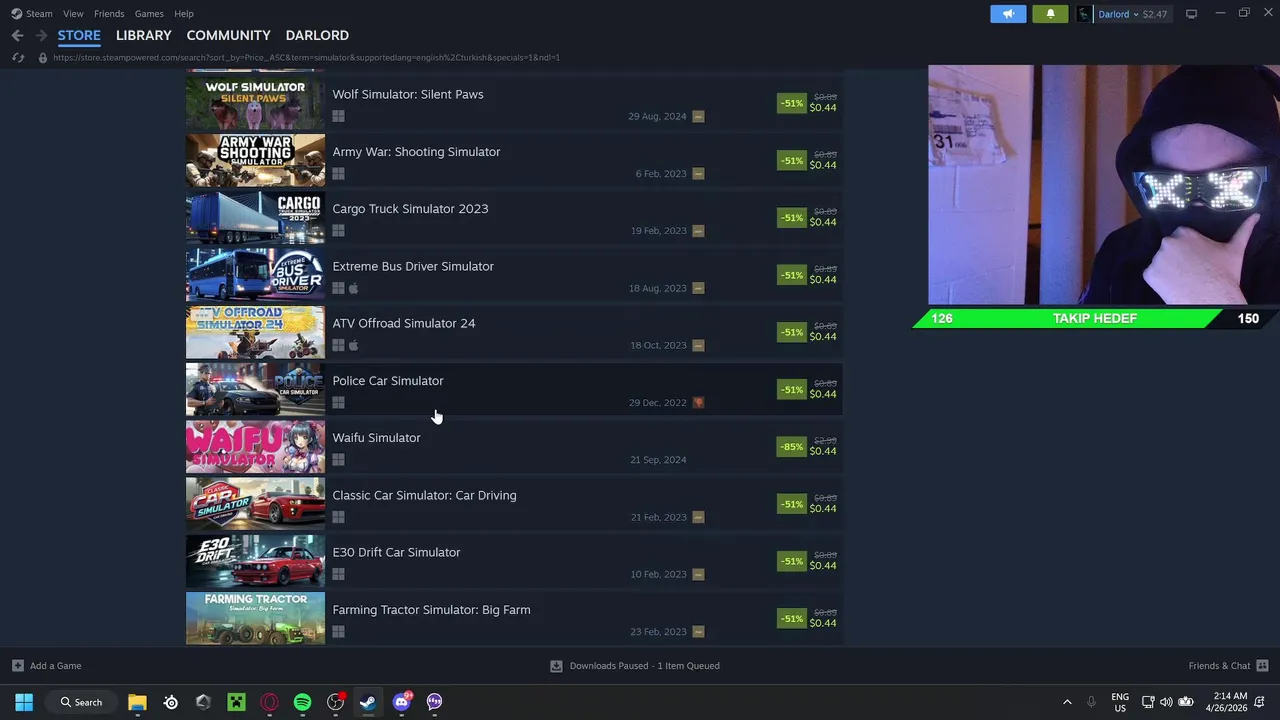
Task: Open Wolf Simulator: Silent Paws thumbnail
Action: 255,103
